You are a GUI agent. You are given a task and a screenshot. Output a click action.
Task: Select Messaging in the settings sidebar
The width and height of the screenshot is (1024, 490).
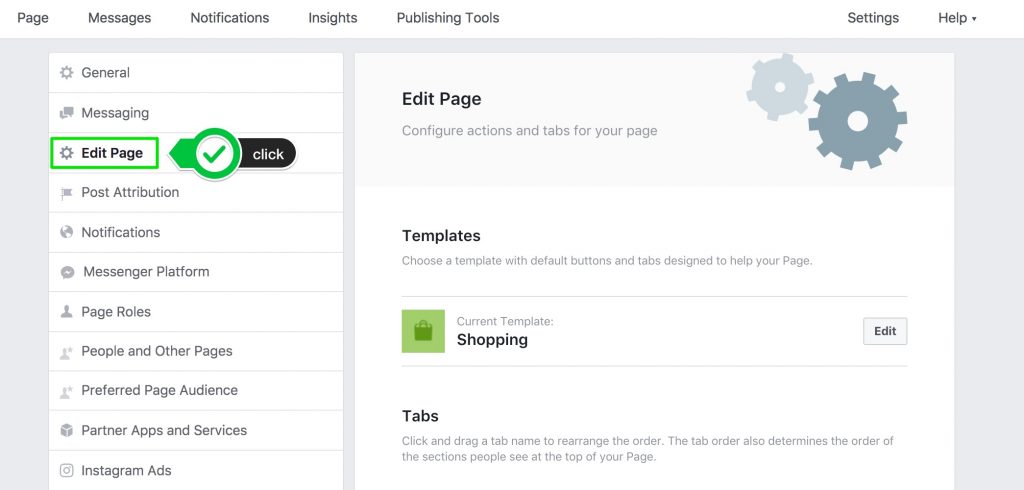[x=196, y=113]
